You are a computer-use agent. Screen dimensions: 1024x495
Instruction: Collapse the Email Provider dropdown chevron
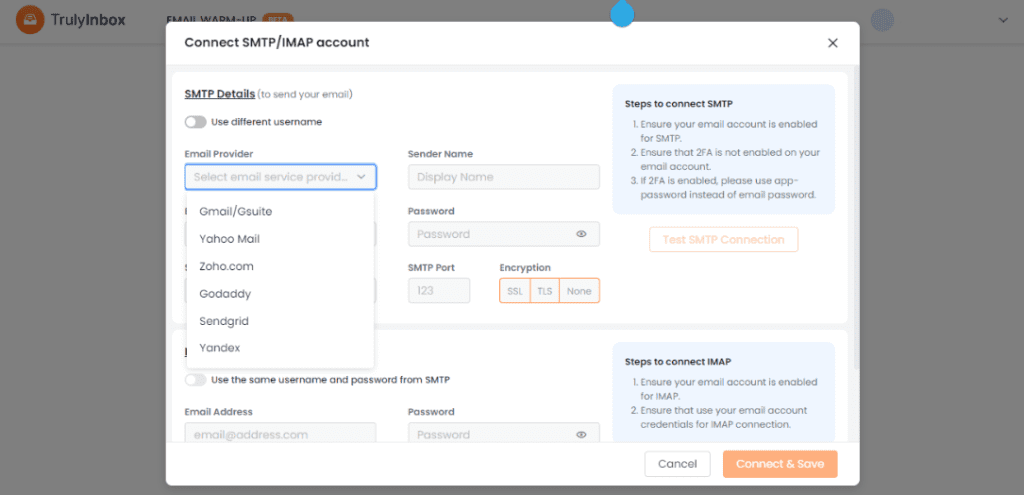361,177
